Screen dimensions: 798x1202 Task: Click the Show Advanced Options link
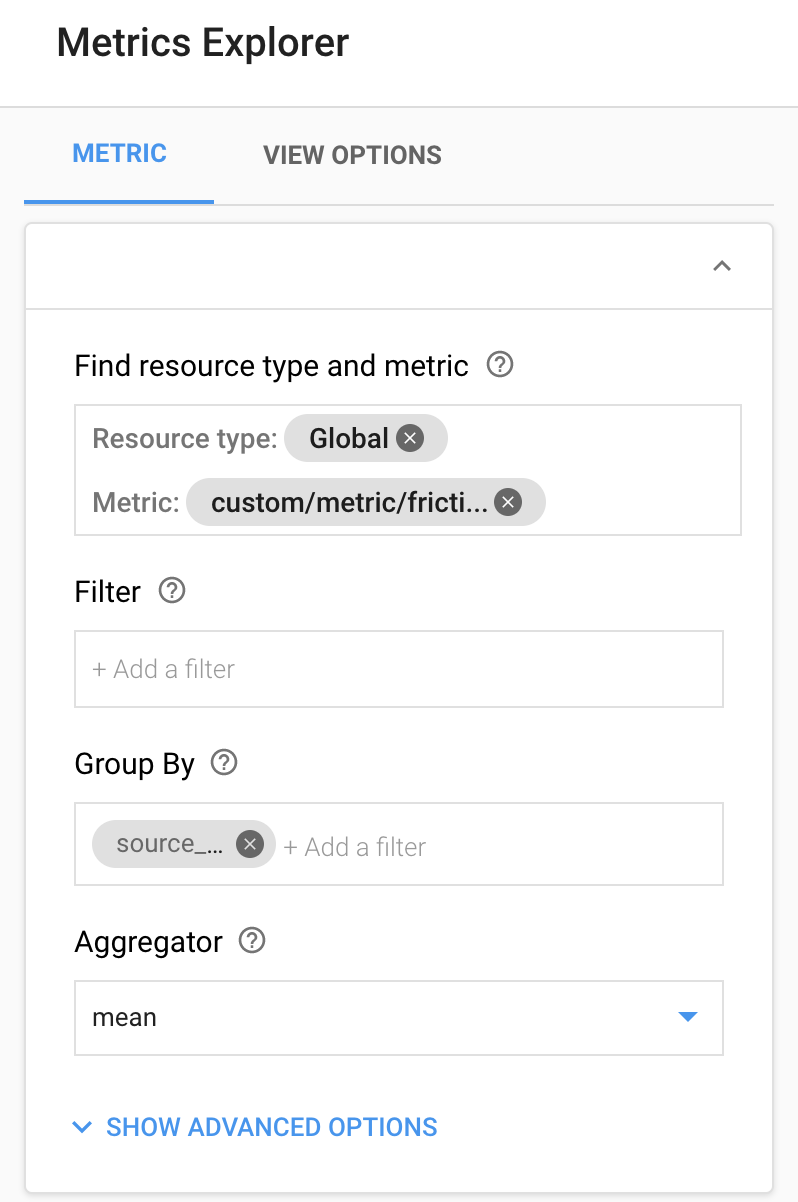tap(271, 1127)
